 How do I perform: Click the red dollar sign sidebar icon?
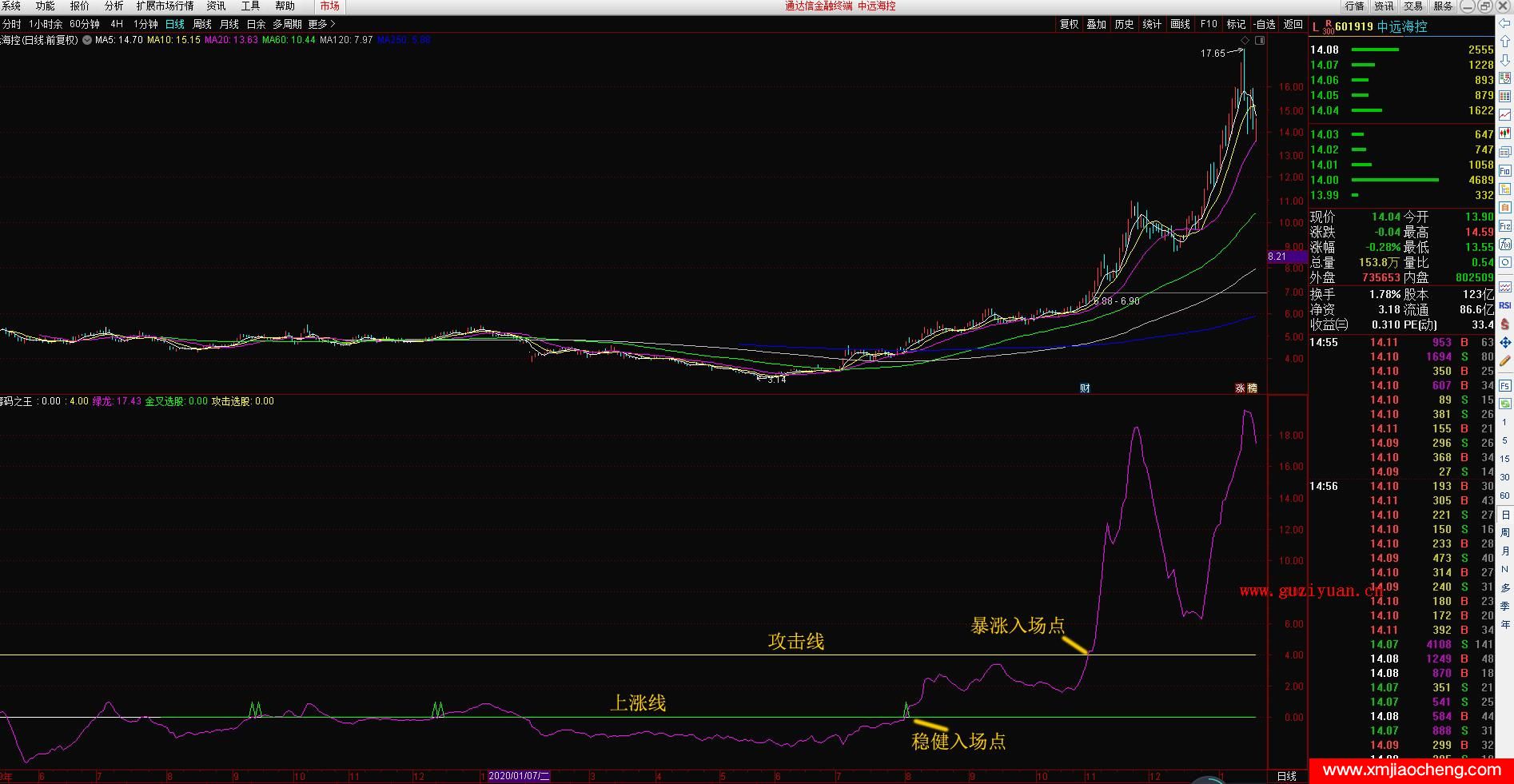[1505, 324]
